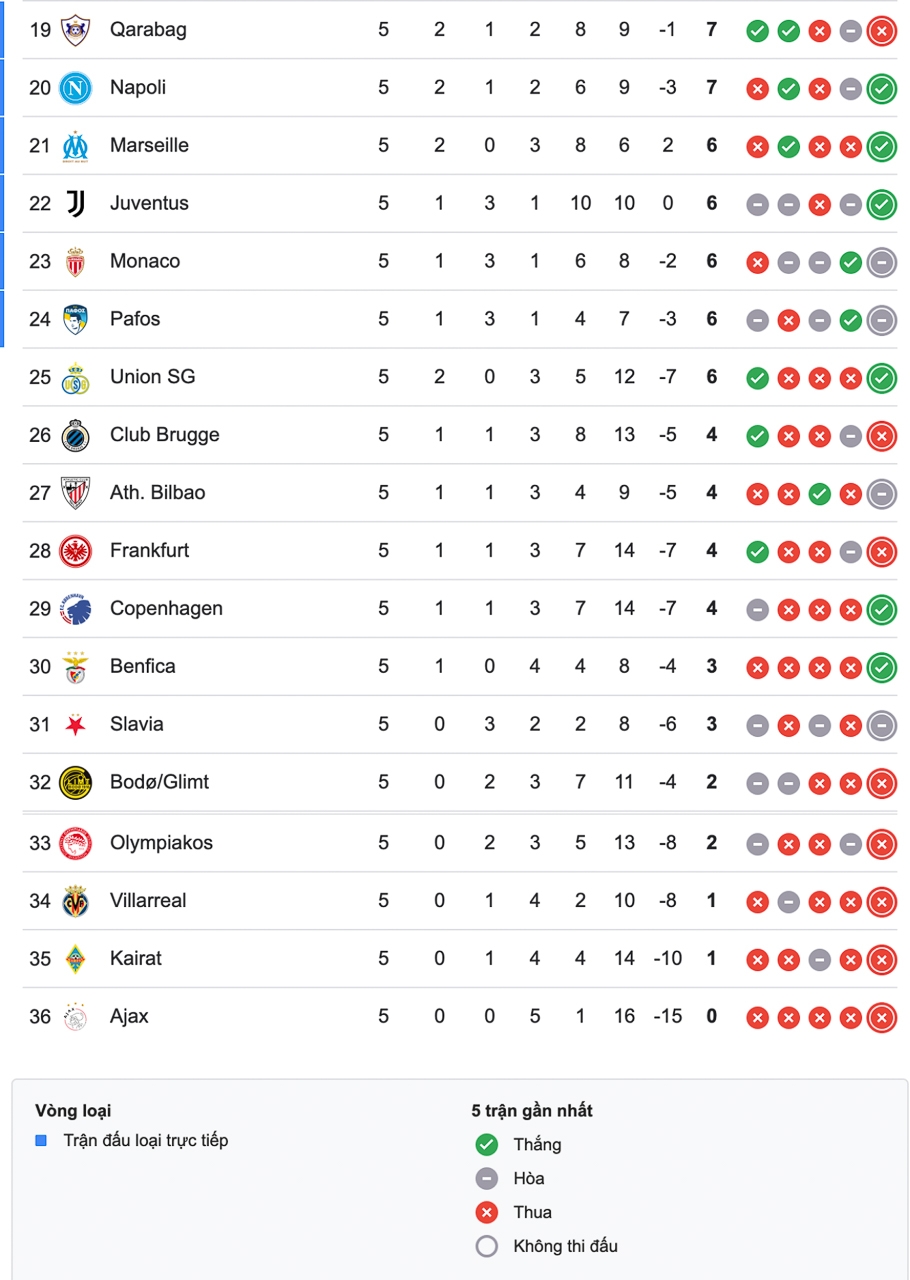Image resolution: width=910 pixels, height=1280 pixels.
Task: Click the Bodø/Glimt yellow logo
Action: coord(75,782)
